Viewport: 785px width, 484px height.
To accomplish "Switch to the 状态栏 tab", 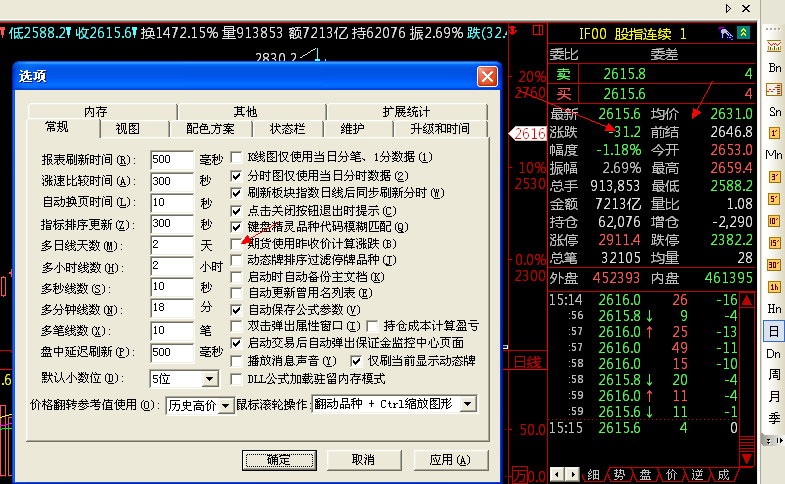I will 287,129.
